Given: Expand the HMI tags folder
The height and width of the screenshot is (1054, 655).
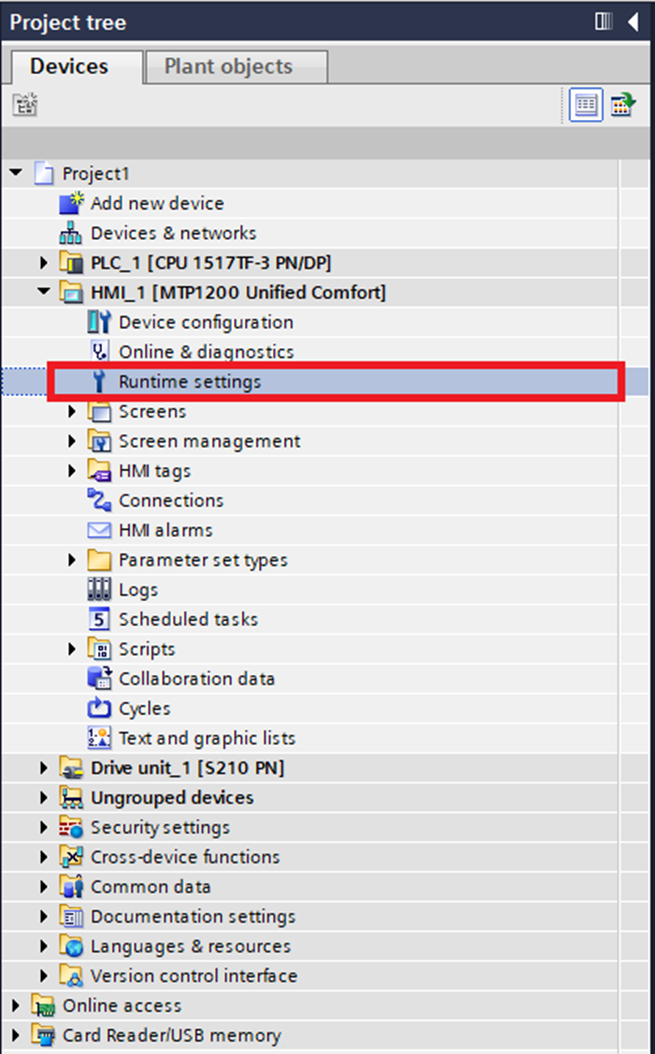Looking at the screenshot, I should (72, 471).
